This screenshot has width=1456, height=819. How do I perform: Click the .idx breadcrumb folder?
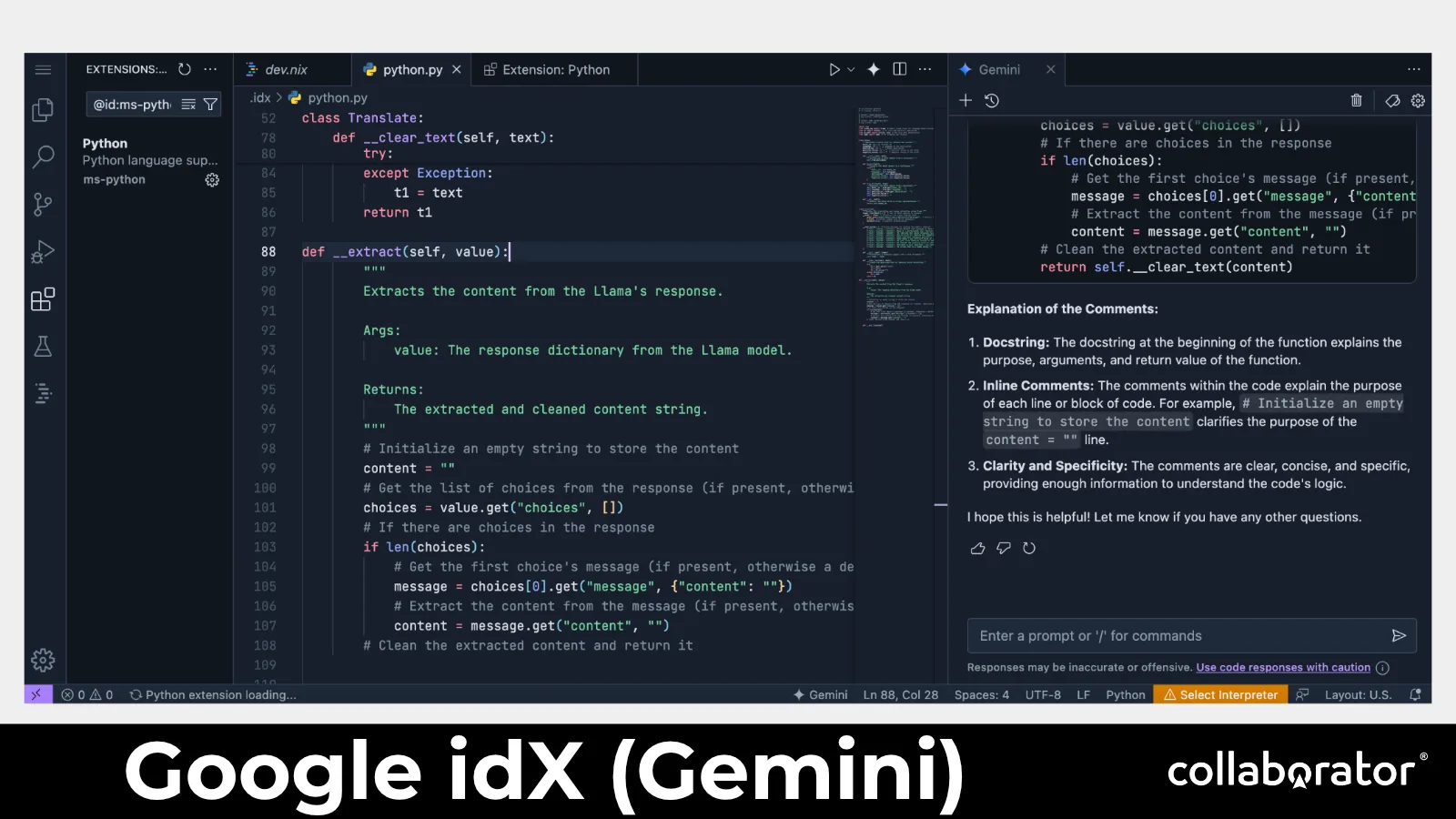click(260, 97)
